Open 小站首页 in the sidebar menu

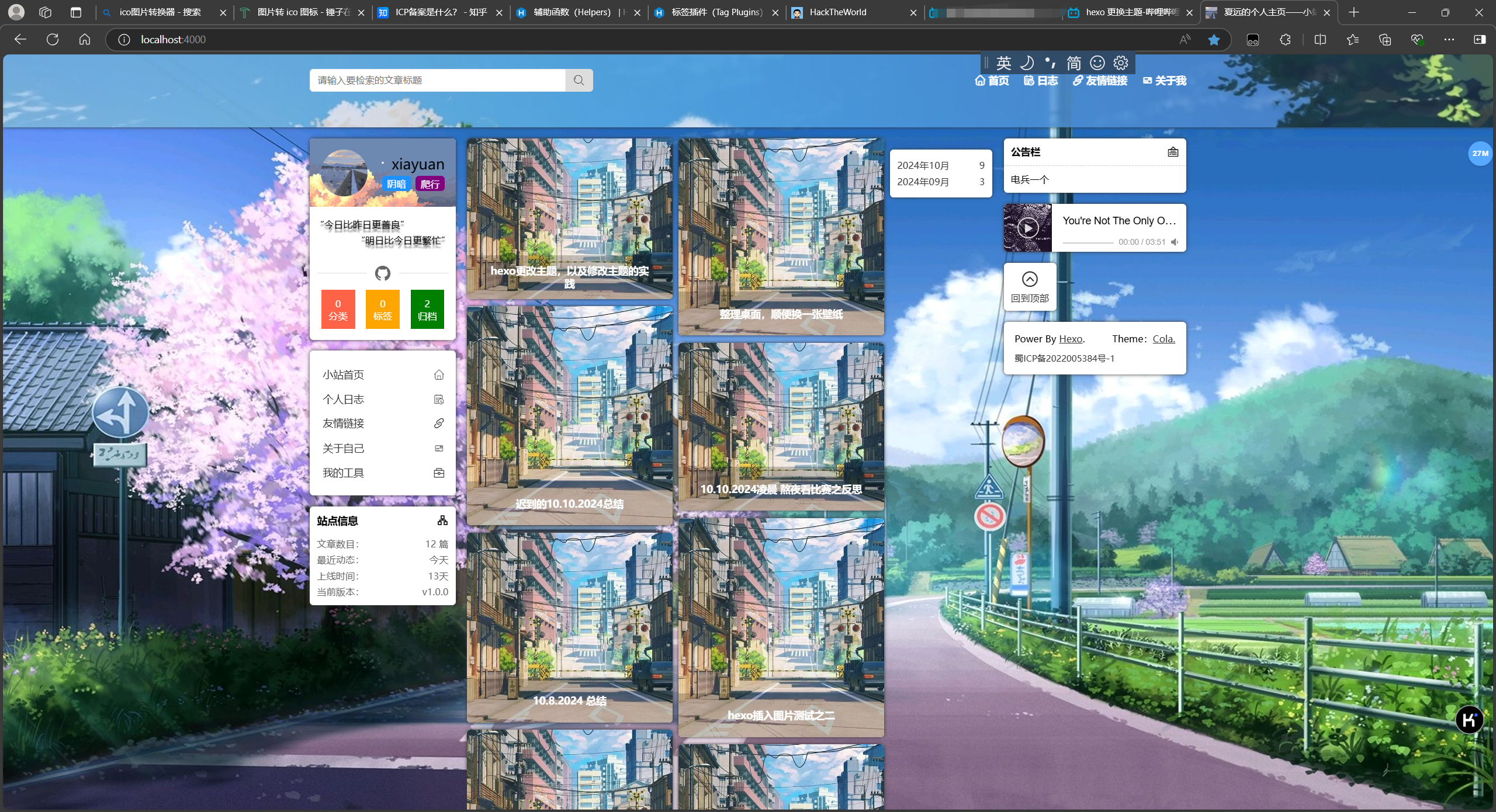[383, 374]
